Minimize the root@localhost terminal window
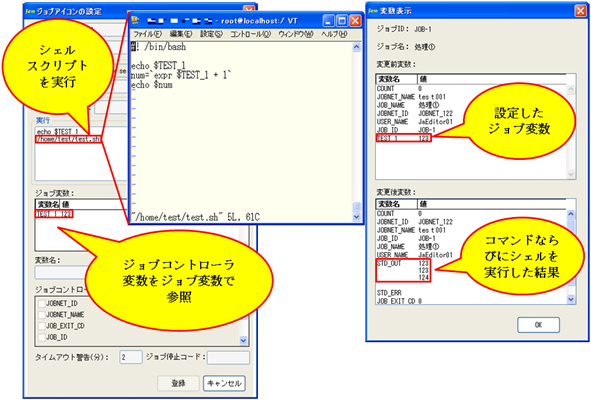Viewport: 591px width, 400px height. [328, 20]
